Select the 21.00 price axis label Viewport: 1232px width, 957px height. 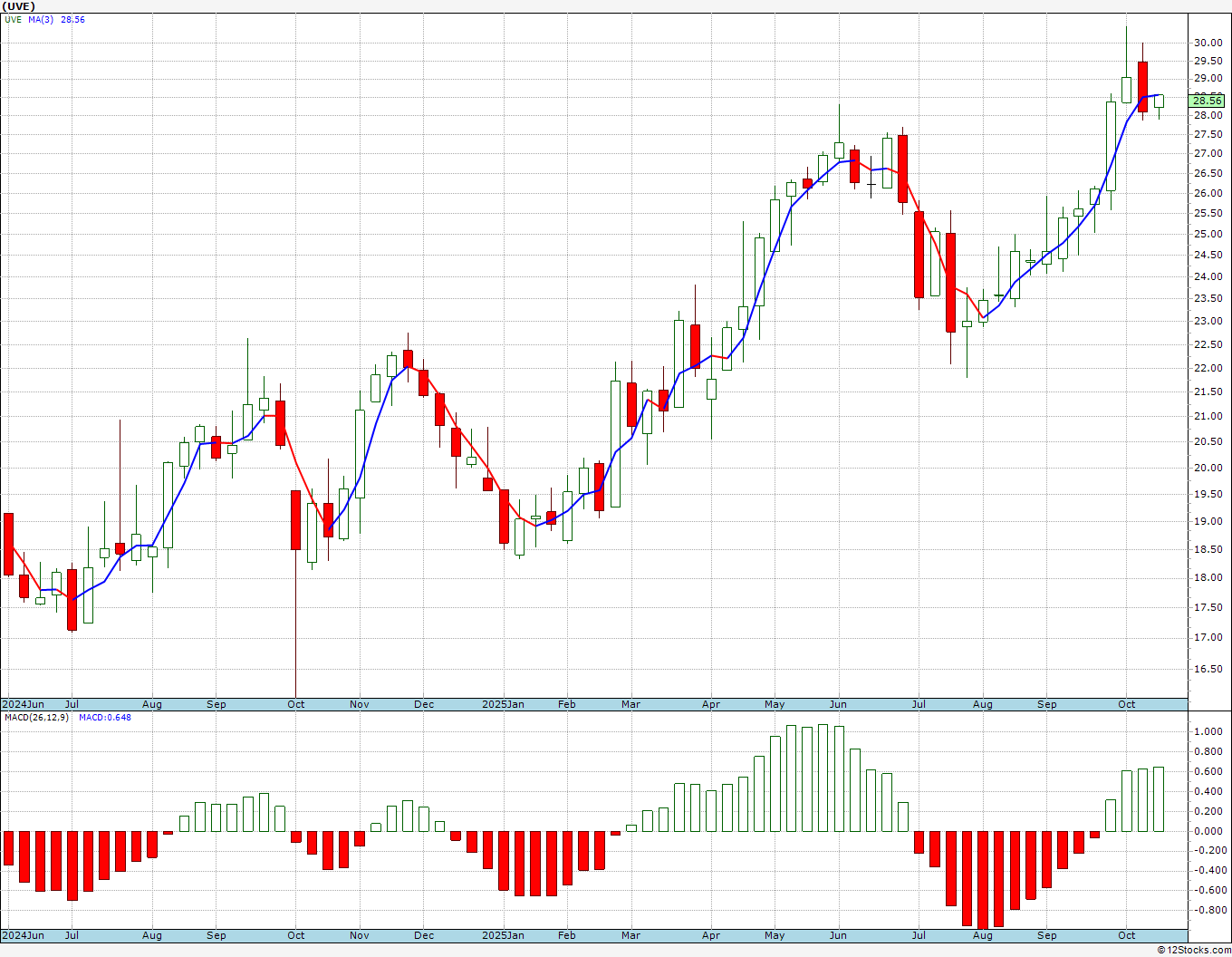tap(1208, 416)
